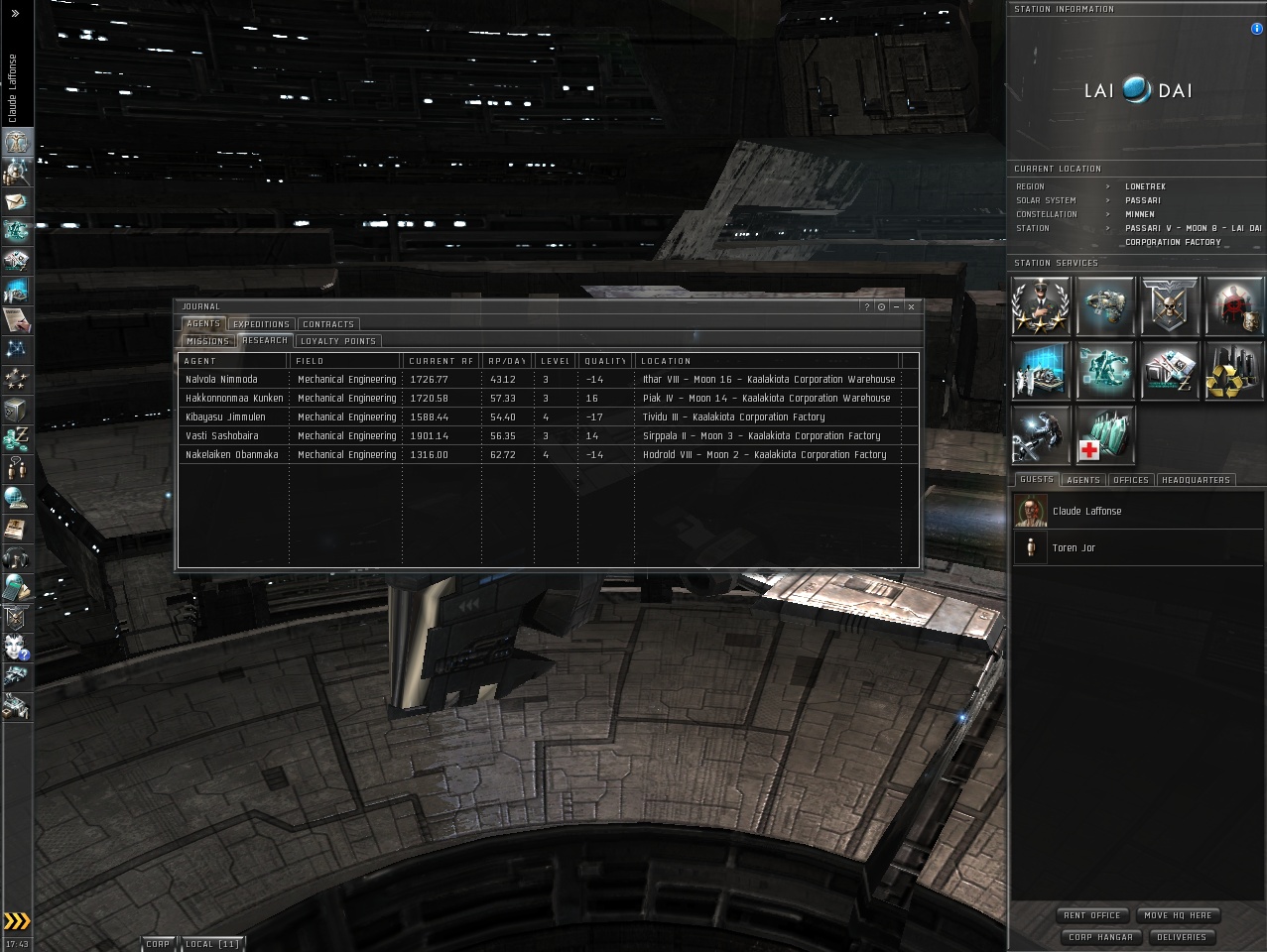The image size is (1267, 952).
Task: Open the Corp chat channel tab
Action: click(158, 944)
